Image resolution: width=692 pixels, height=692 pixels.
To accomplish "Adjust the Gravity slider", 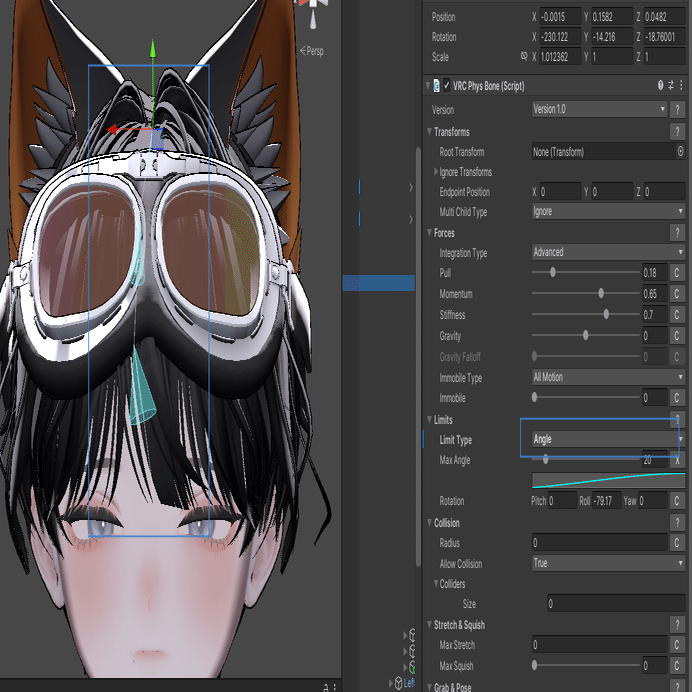I will click(x=585, y=335).
